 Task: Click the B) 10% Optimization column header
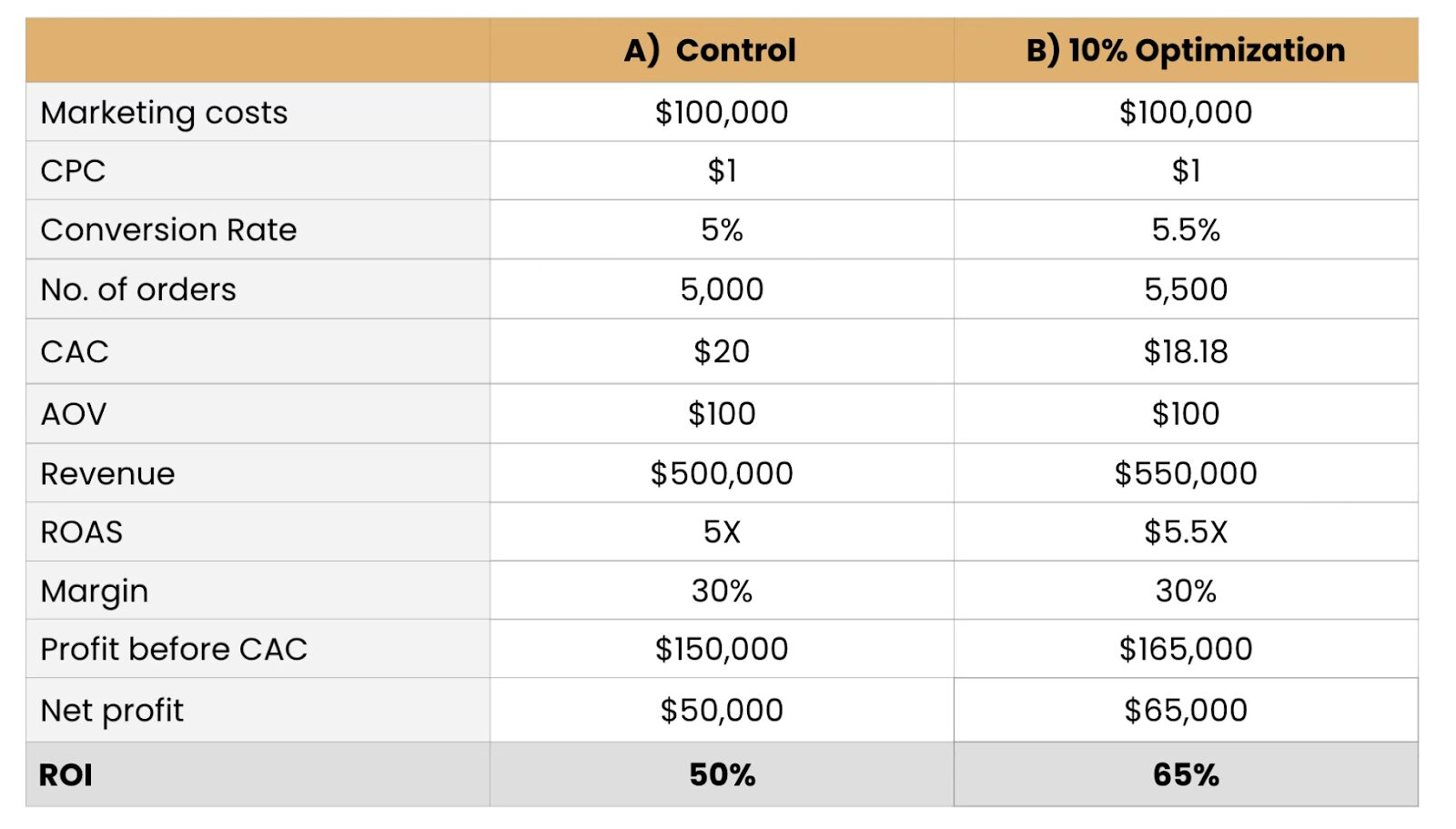tap(1185, 50)
